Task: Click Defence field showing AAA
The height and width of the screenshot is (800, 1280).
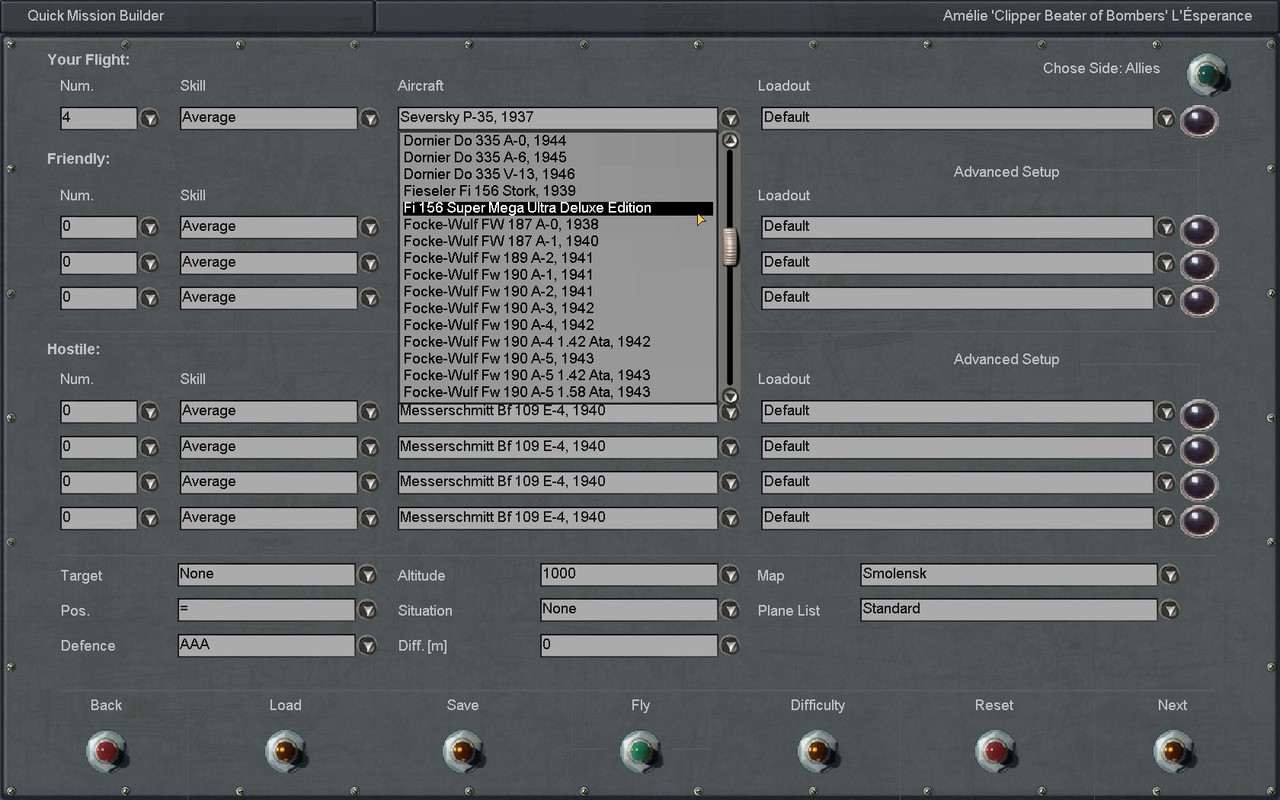Action: tap(266, 646)
